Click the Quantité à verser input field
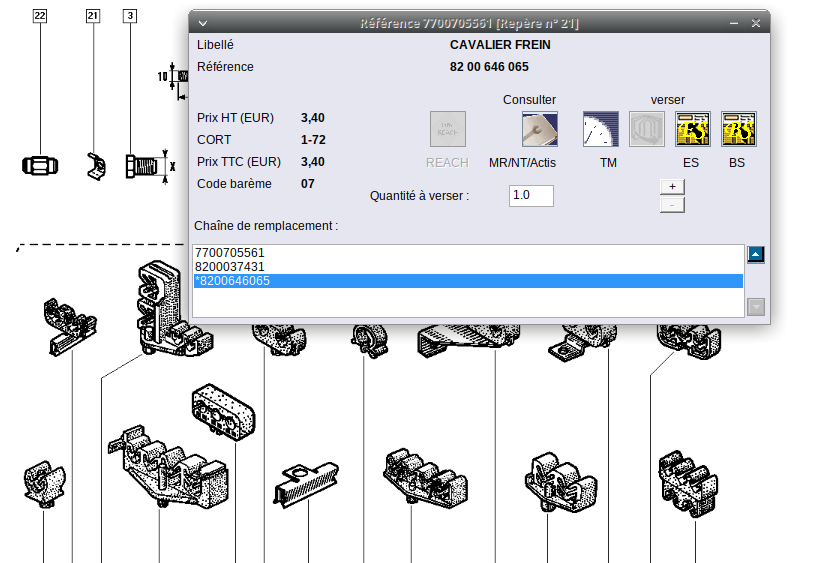 [x=530, y=196]
